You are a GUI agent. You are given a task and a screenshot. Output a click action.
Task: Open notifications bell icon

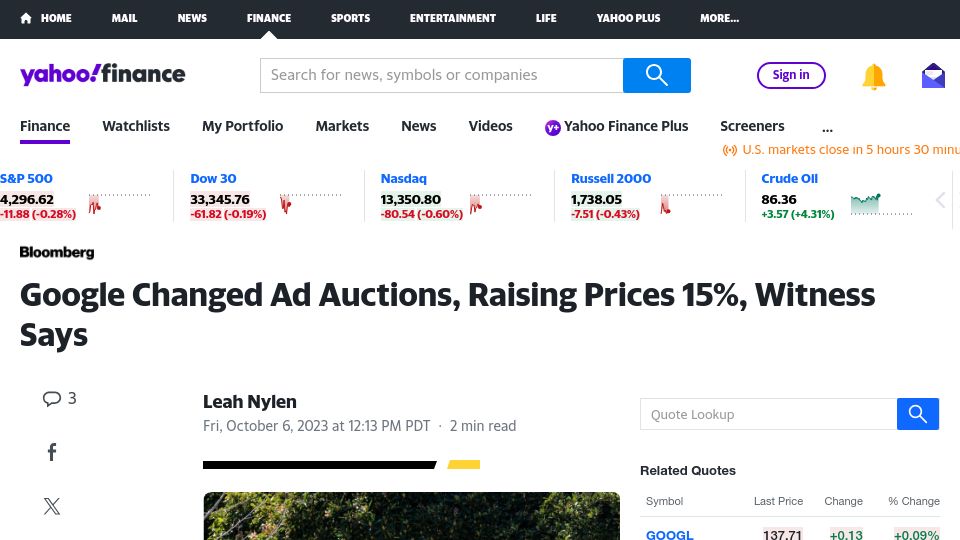[874, 77]
